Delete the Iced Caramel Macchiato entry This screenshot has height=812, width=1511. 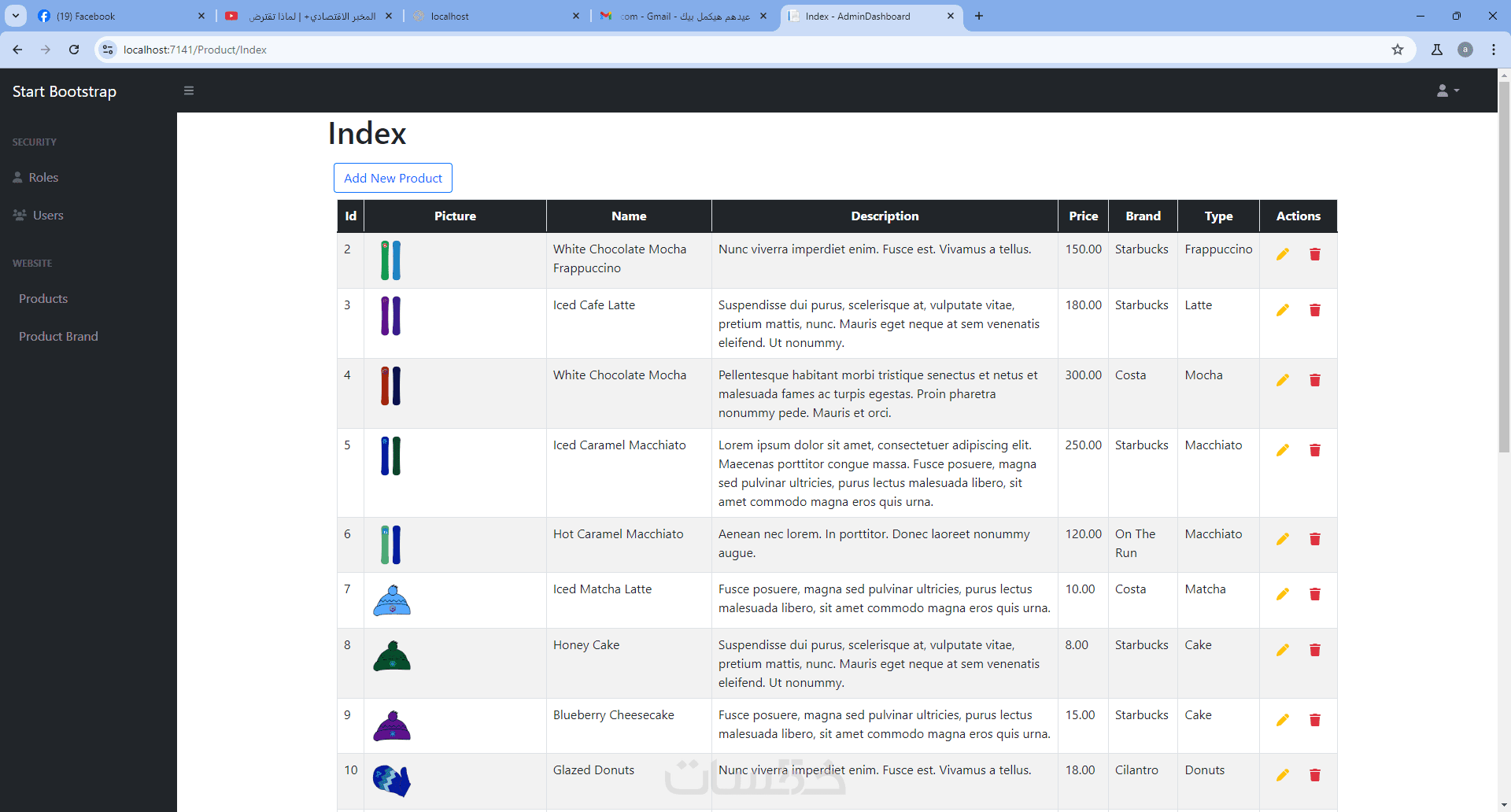(x=1314, y=450)
